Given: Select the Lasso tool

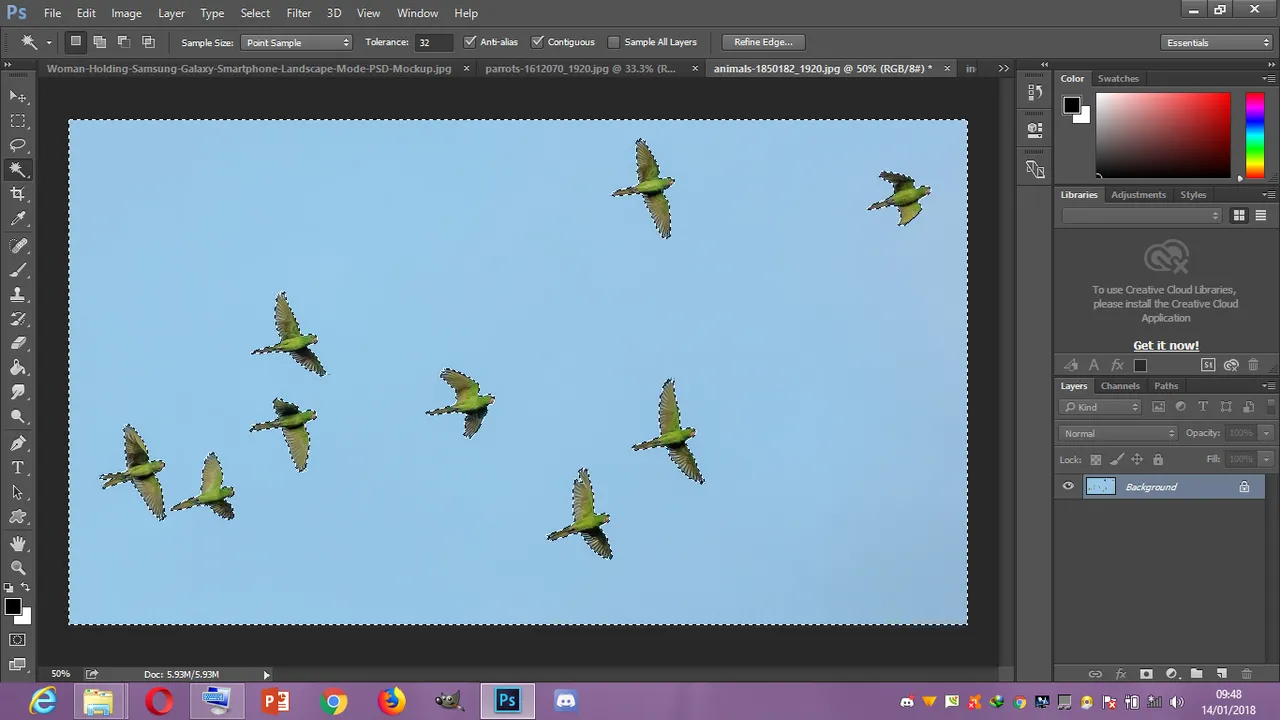Looking at the screenshot, I should click(18, 145).
